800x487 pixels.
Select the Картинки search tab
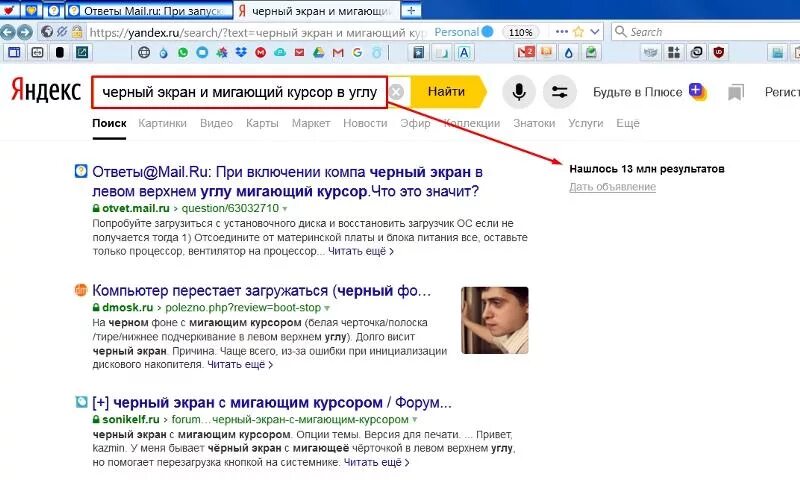(x=162, y=123)
